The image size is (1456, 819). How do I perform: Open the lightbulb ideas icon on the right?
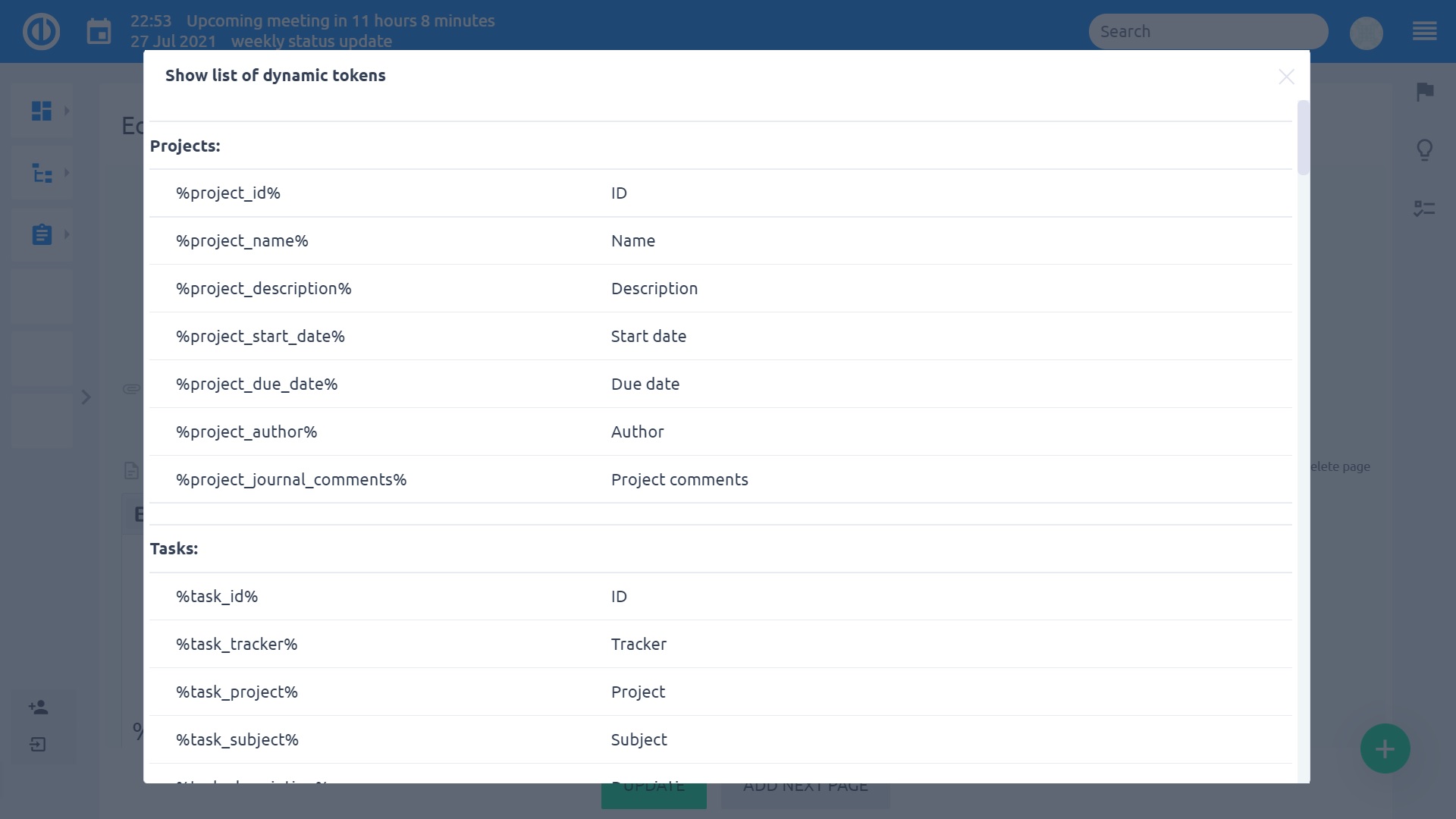point(1424,149)
